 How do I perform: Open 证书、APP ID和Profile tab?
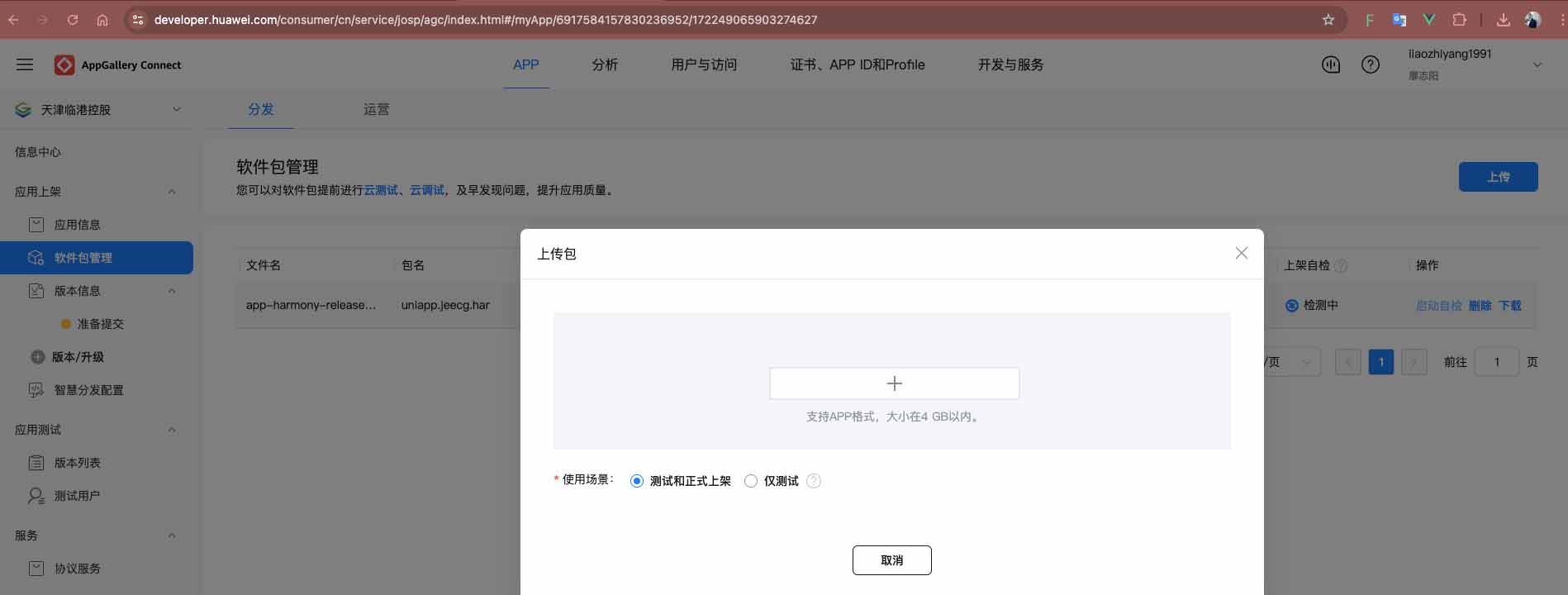[858, 64]
